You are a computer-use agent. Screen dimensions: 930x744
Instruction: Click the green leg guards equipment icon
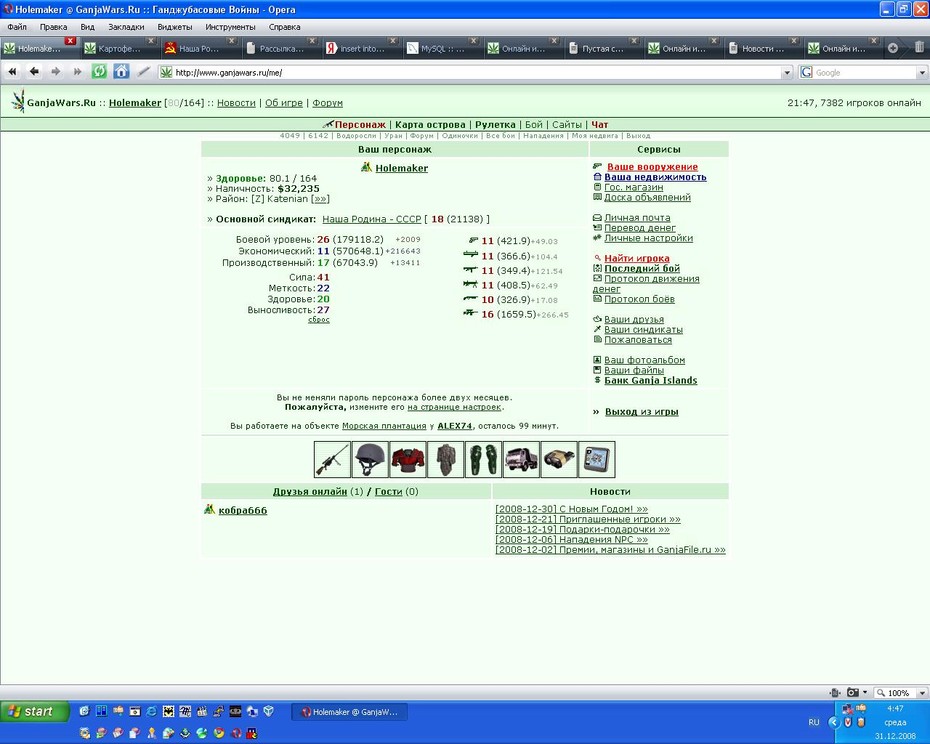point(483,459)
